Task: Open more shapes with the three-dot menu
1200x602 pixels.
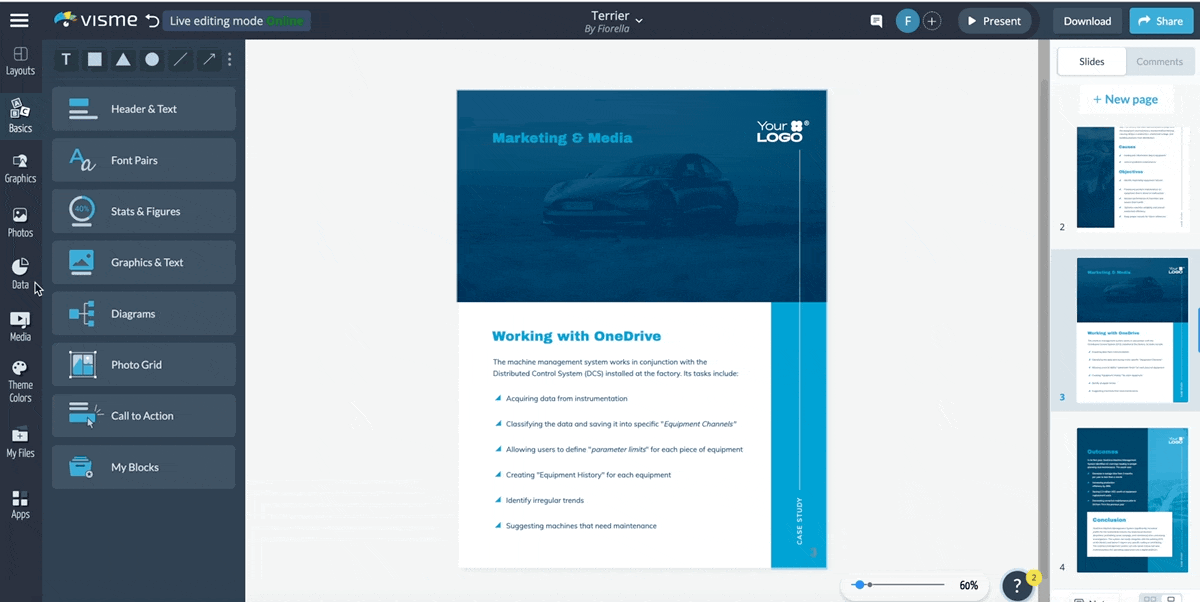Action: pos(229,59)
